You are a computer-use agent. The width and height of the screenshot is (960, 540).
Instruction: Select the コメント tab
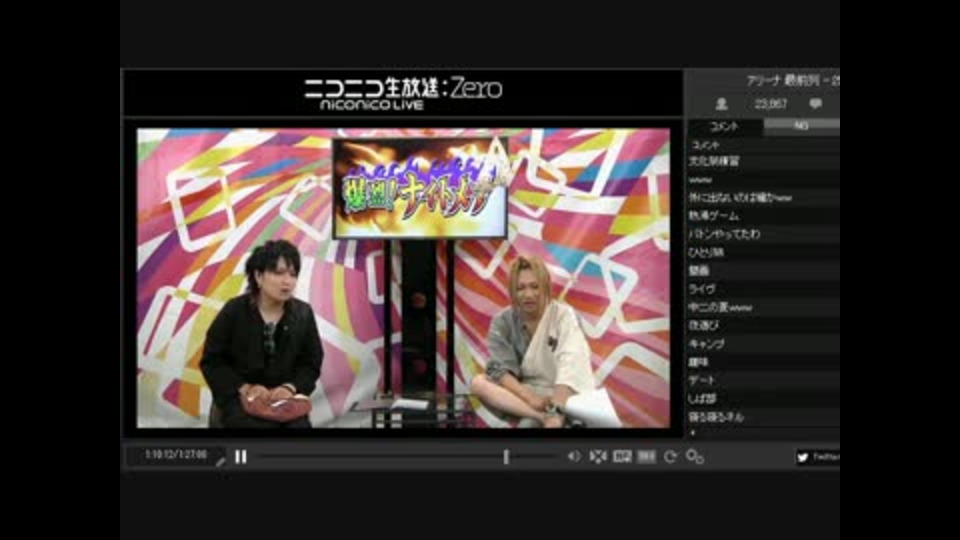click(x=725, y=126)
